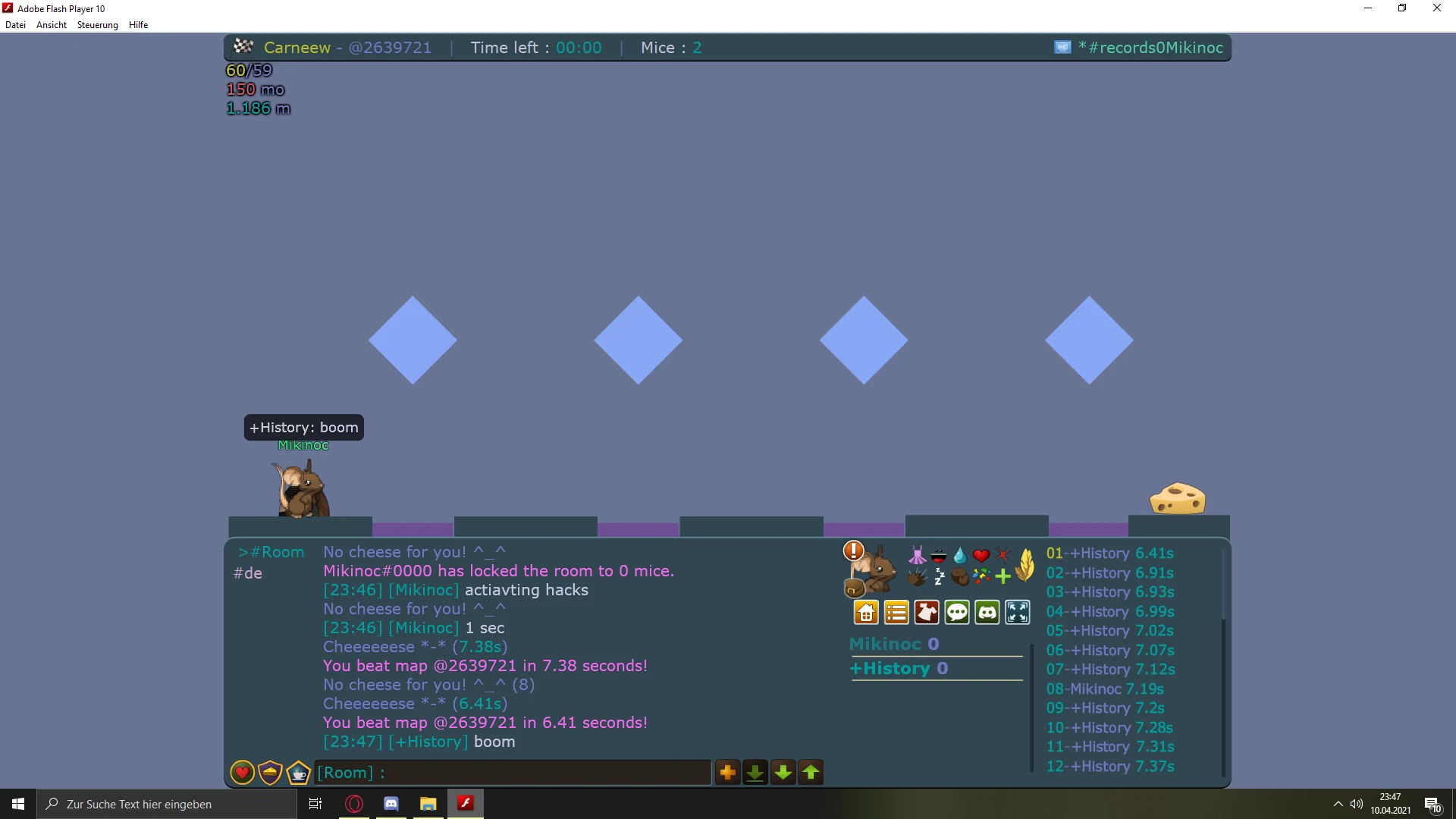Click the tea cup pentagon badge icon
The image size is (1456, 819).
pos(298,773)
